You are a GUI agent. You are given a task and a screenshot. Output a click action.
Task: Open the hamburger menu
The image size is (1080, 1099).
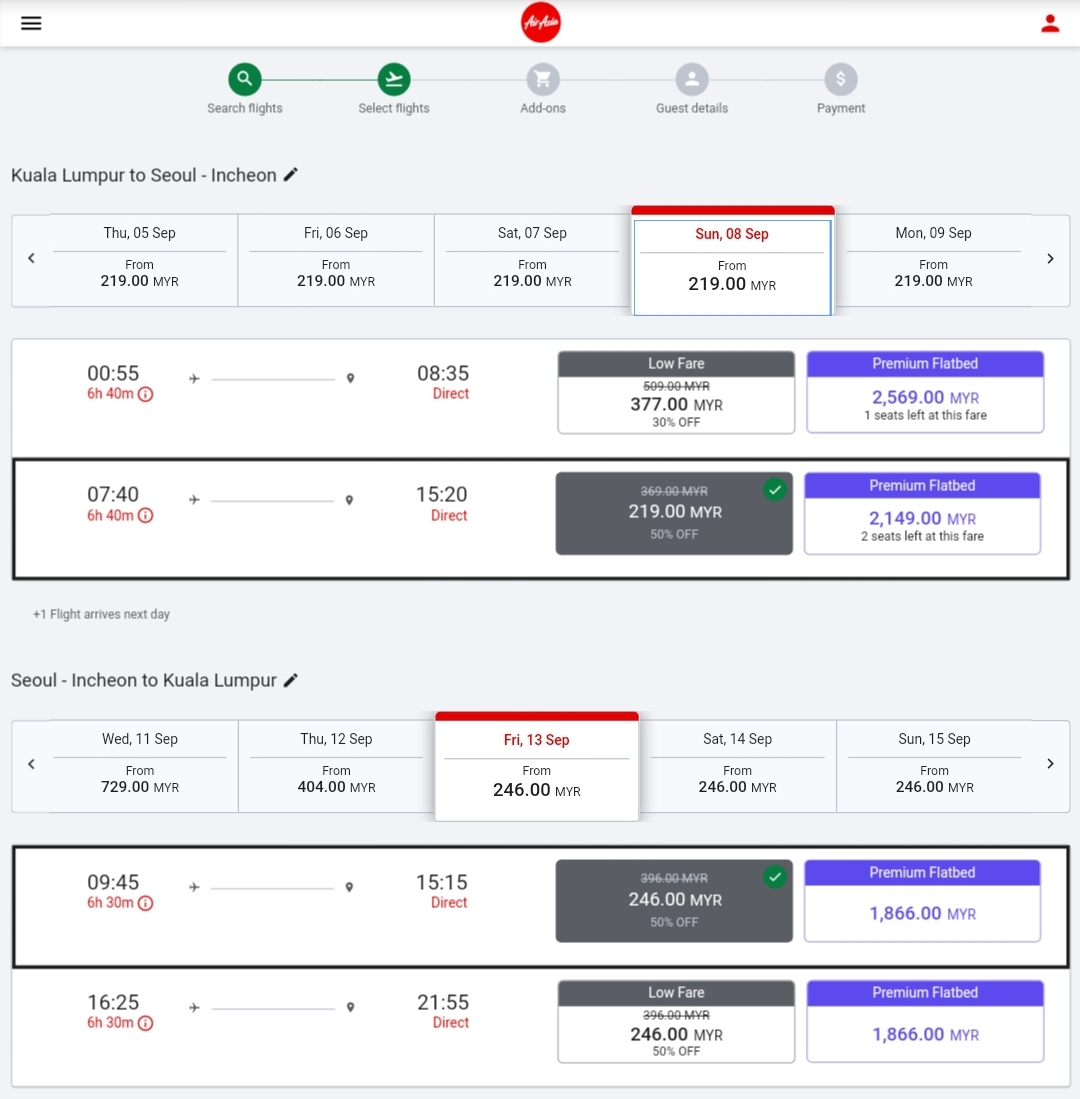coord(31,23)
